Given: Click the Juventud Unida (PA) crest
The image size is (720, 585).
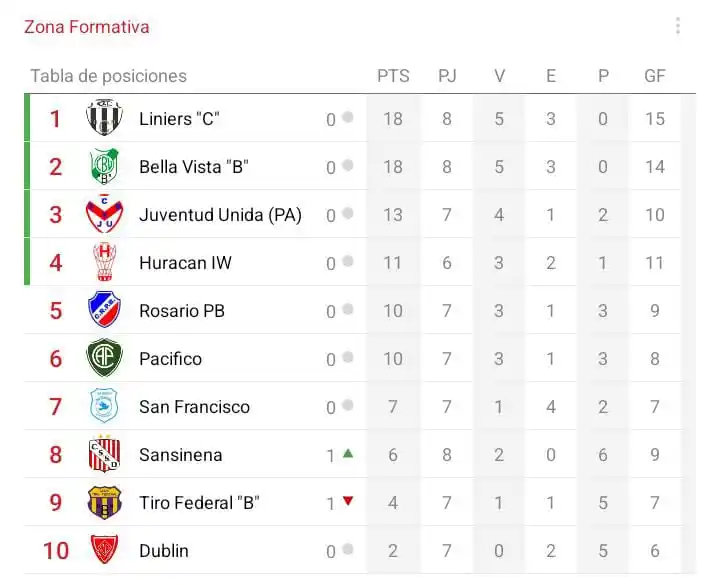Looking at the screenshot, I should (x=104, y=214).
